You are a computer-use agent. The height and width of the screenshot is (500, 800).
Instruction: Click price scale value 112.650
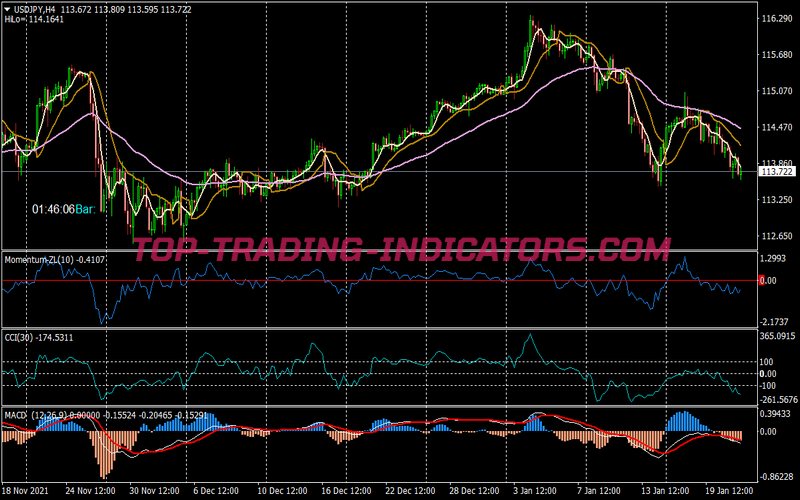pyautogui.click(x=777, y=236)
